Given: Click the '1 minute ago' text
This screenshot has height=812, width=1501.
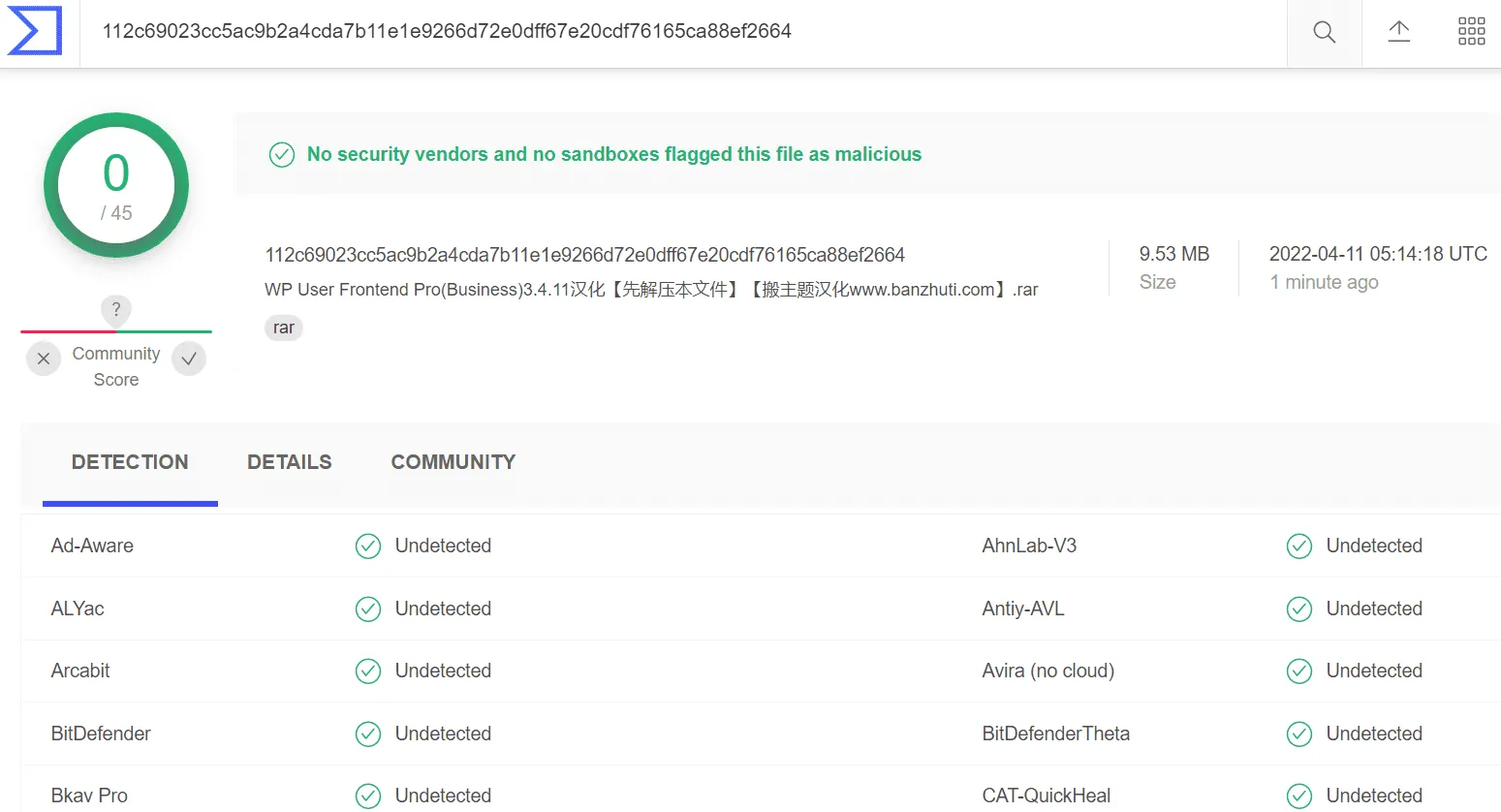Looking at the screenshot, I should click(1324, 282).
